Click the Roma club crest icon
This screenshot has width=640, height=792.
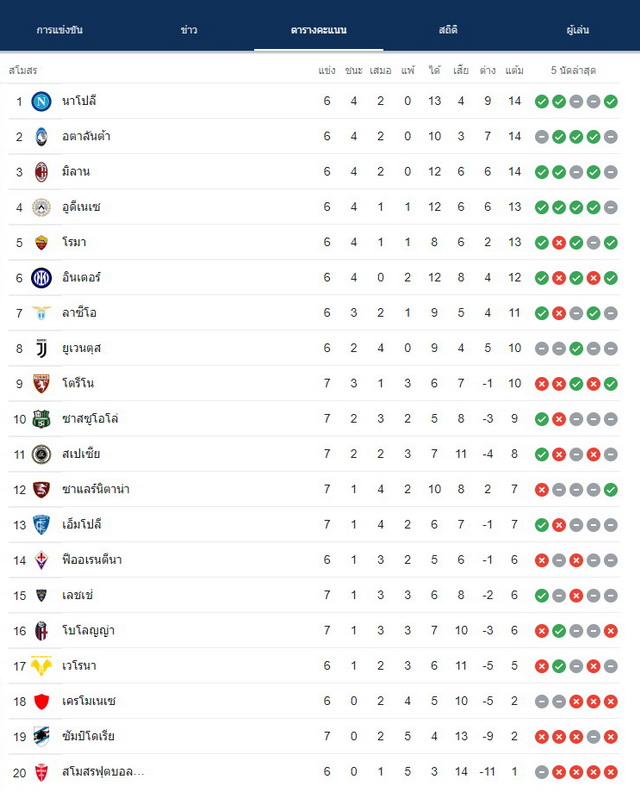pyautogui.click(x=41, y=242)
